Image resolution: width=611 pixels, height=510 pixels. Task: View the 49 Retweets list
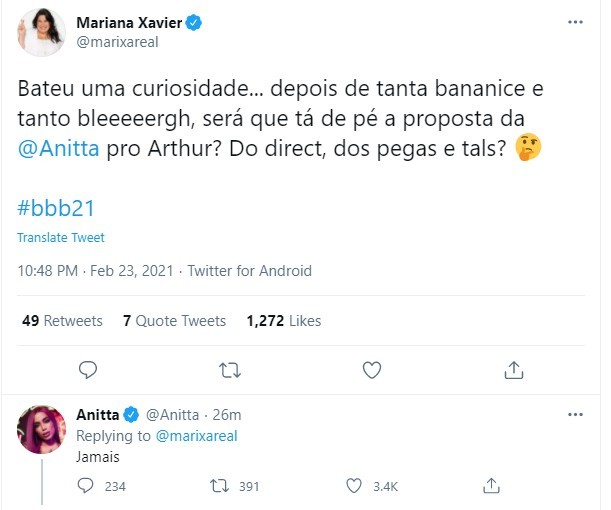click(62, 321)
